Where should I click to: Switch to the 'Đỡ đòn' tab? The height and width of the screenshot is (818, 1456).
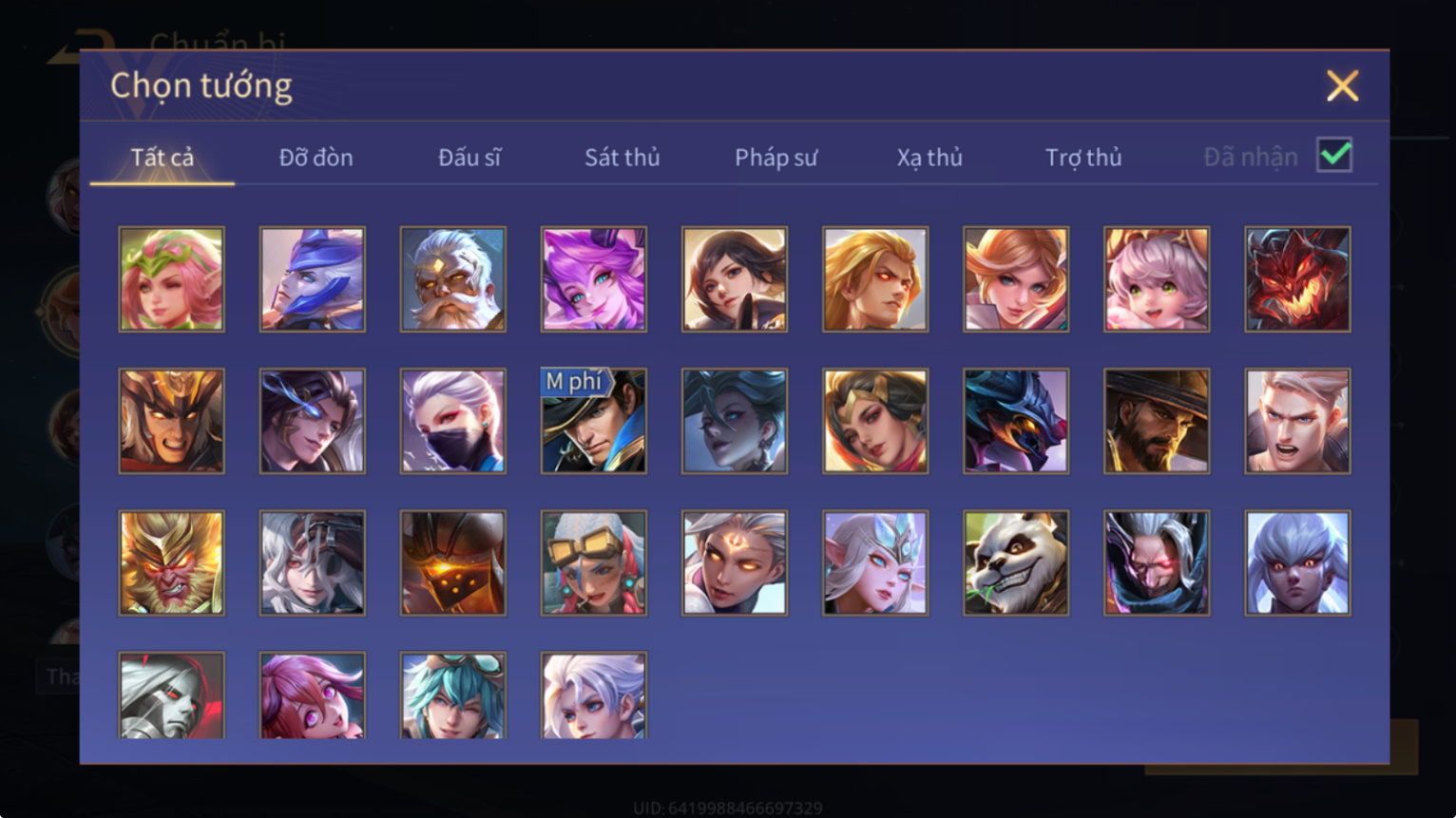pyautogui.click(x=316, y=157)
